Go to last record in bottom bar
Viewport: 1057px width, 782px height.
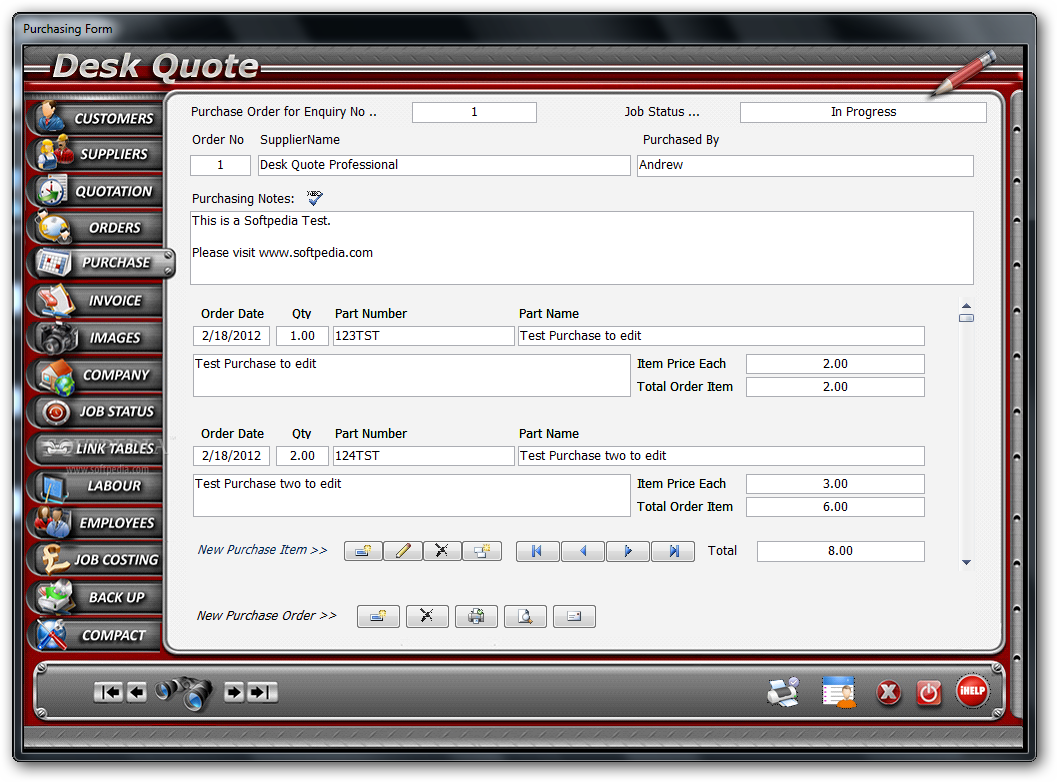point(262,692)
